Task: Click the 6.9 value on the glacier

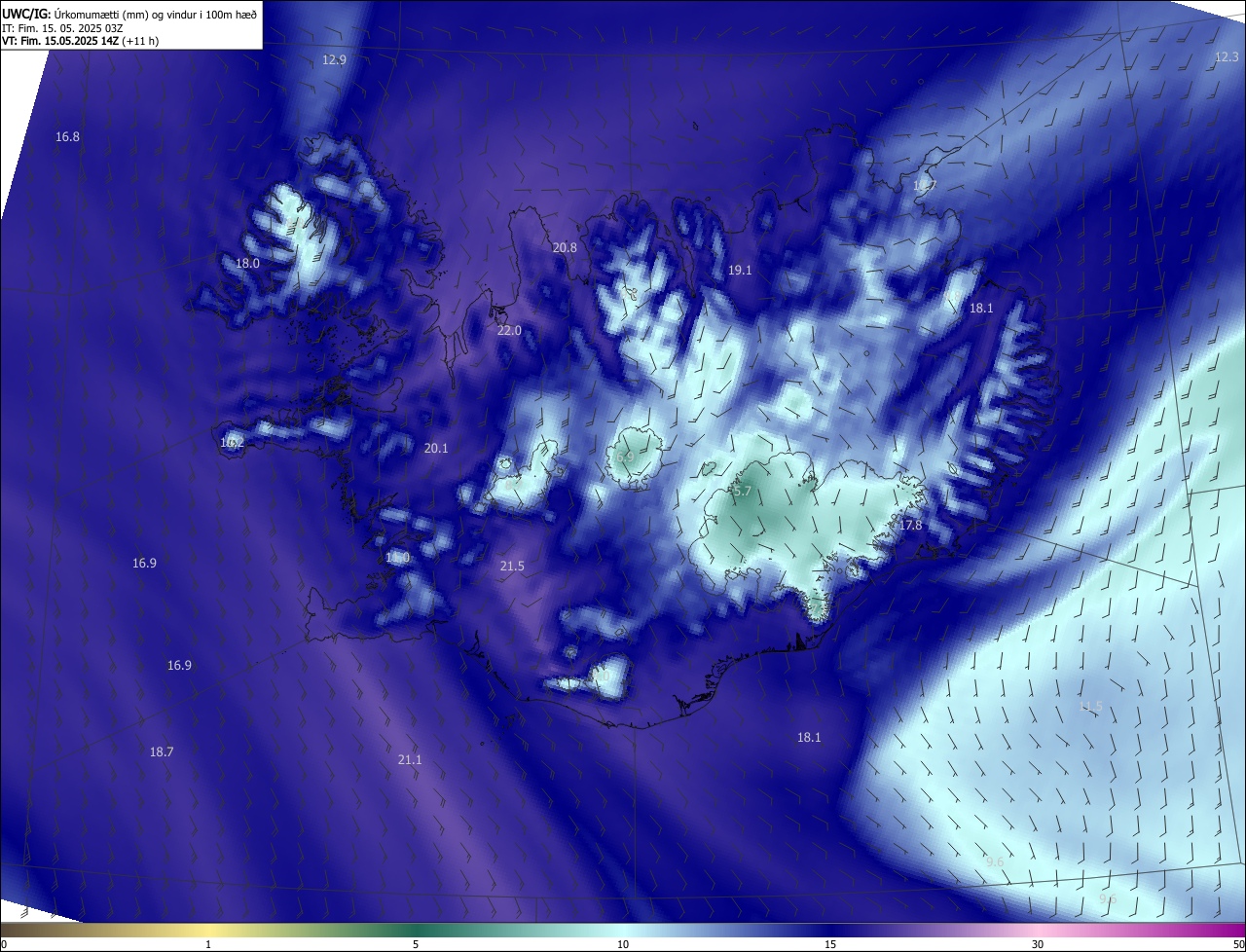Action: tap(625, 457)
